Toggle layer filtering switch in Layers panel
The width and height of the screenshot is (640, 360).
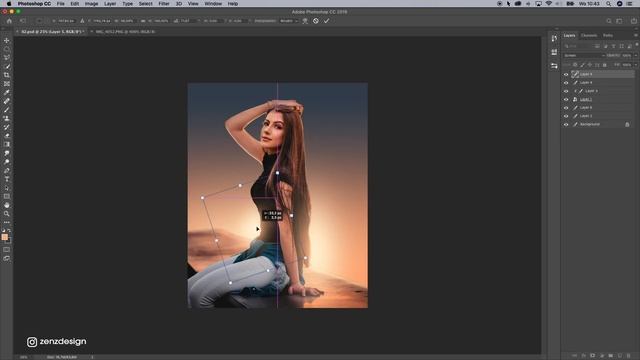(x=636, y=45)
